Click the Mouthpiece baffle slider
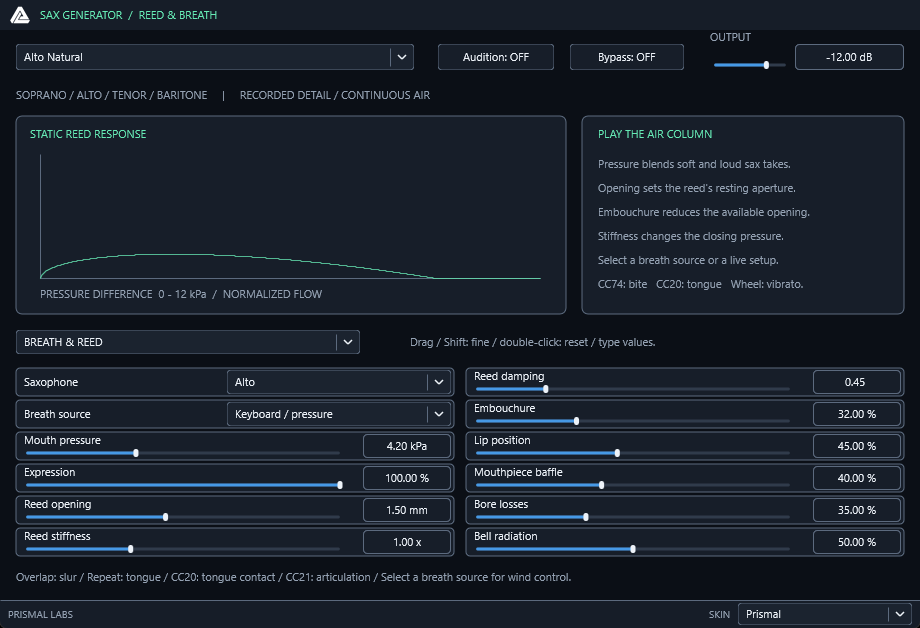The width and height of the screenshot is (920, 628). pos(632,485)
